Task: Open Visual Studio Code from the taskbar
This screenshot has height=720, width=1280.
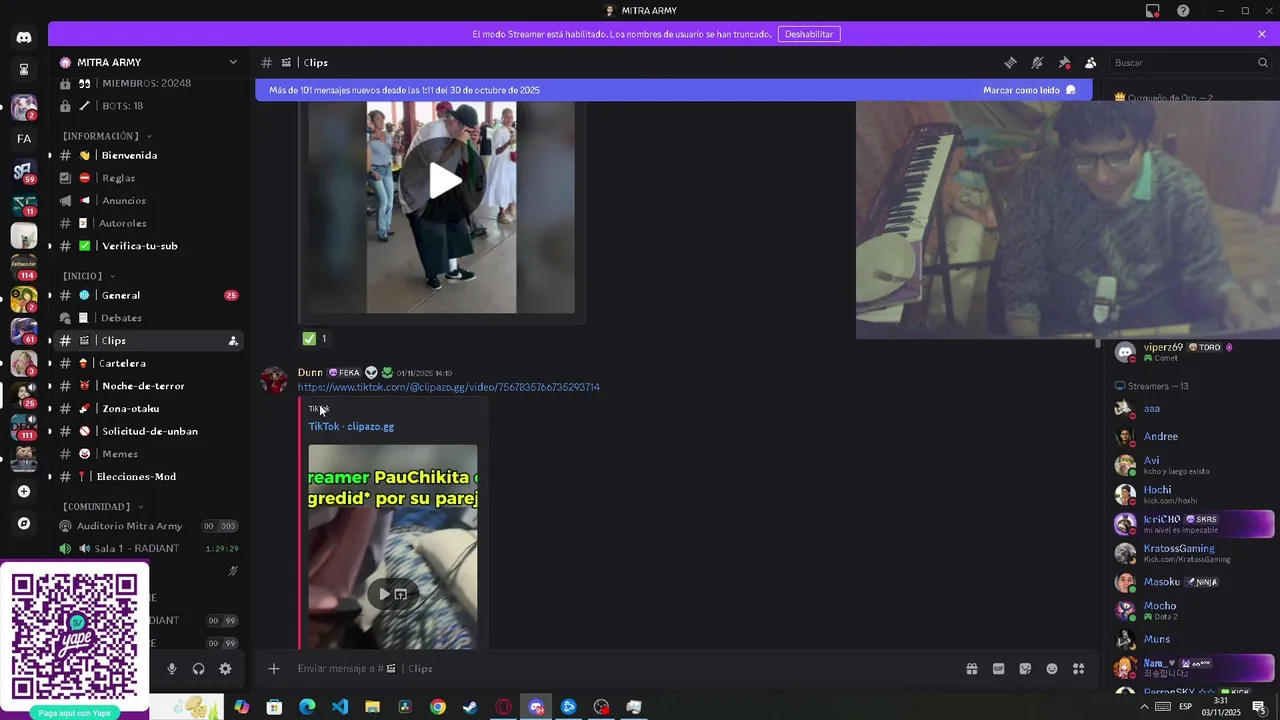Action: click(x=340, y=707)
